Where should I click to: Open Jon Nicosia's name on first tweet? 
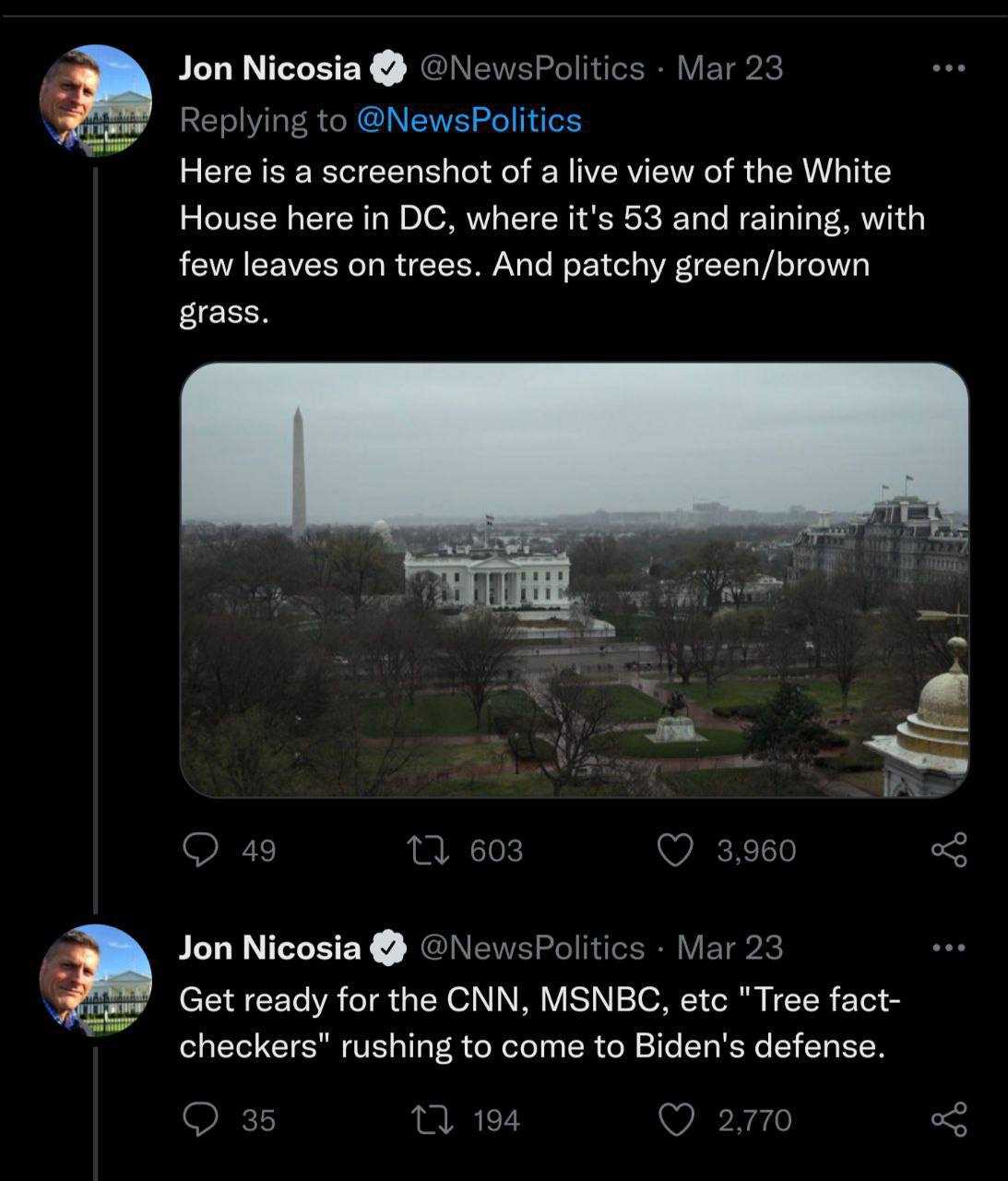pyautogui.click(x=269, y=68)
